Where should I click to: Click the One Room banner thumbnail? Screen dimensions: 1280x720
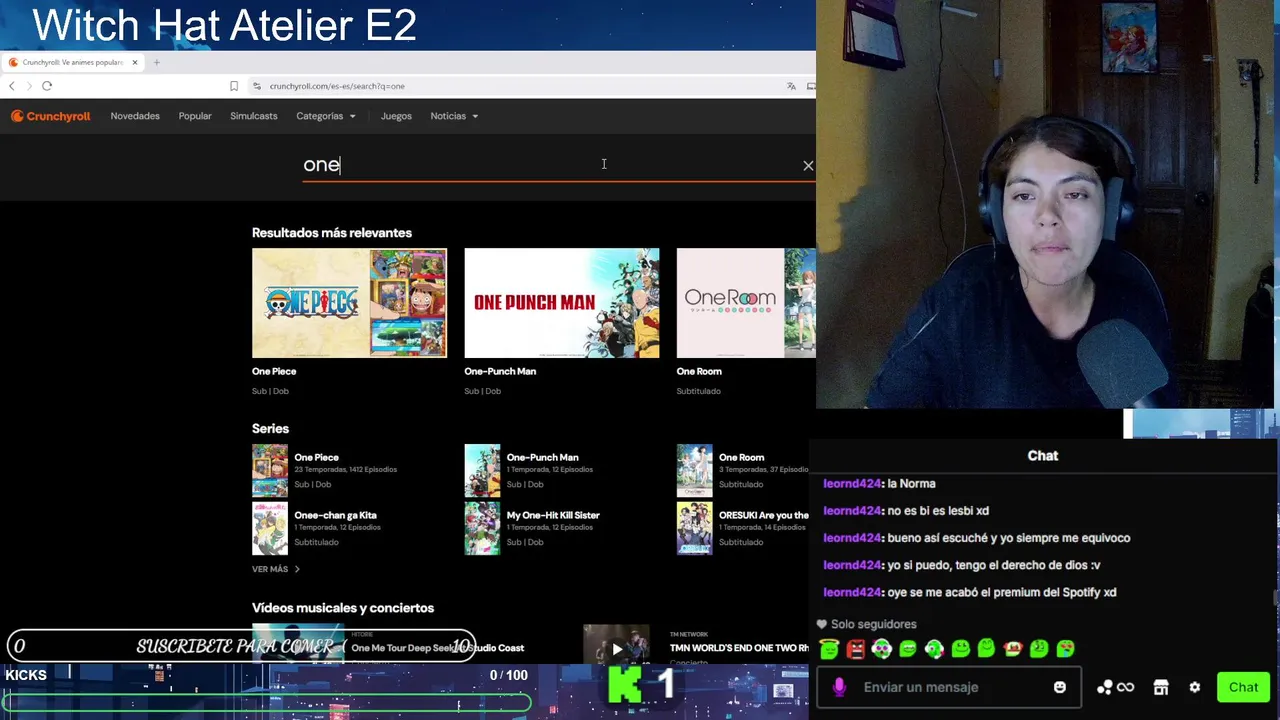746,303
